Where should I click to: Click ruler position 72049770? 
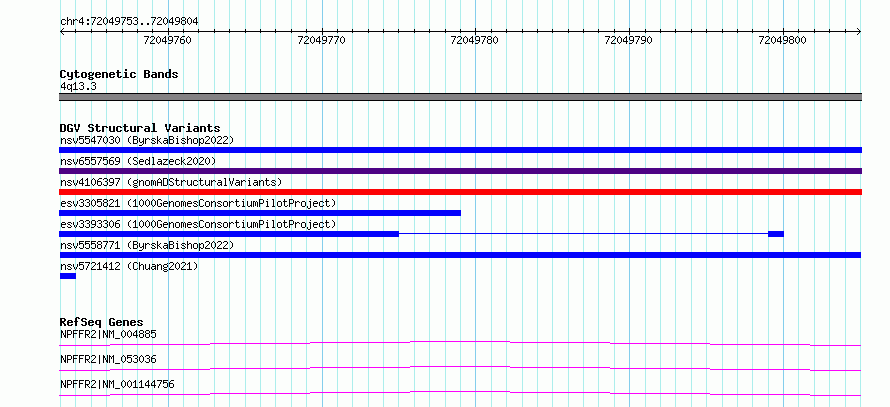(x=321, y=40)
